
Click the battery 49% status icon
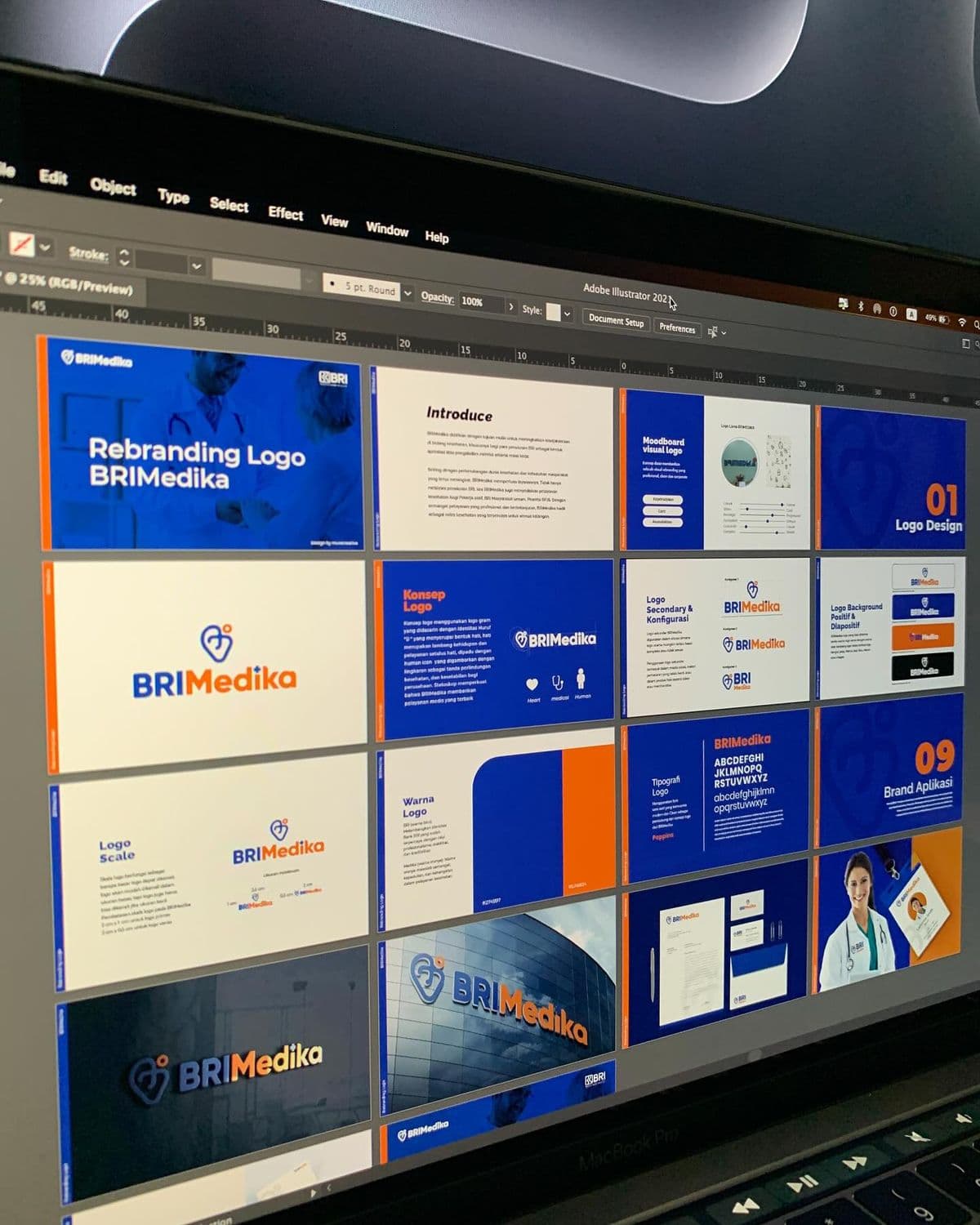click(x=937, y=318)
